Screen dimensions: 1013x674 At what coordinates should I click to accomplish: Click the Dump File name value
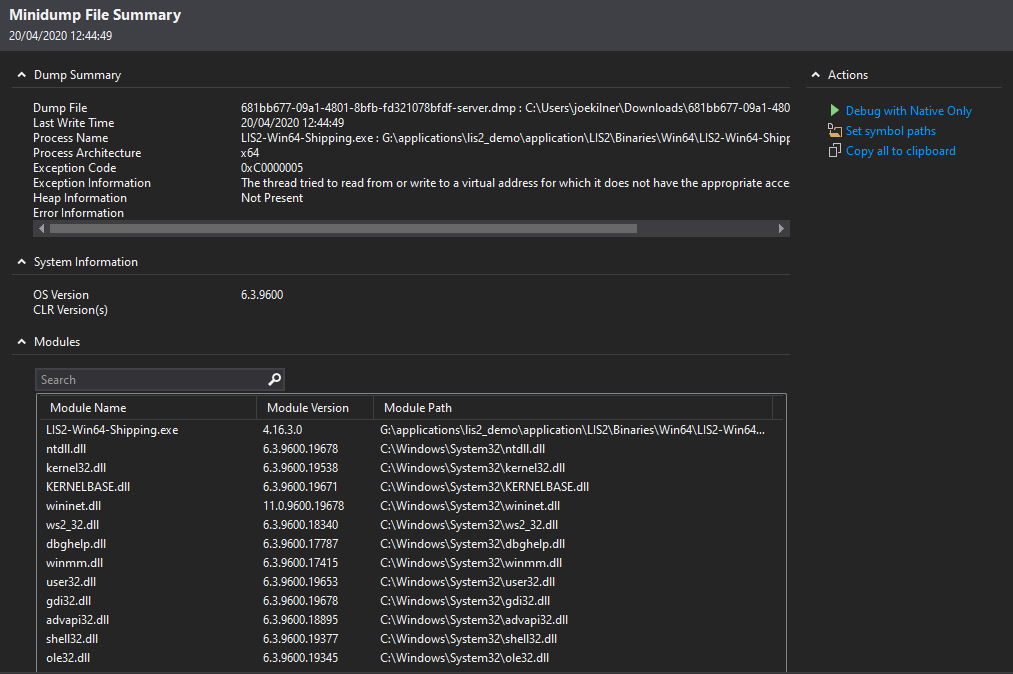(515, 108)
